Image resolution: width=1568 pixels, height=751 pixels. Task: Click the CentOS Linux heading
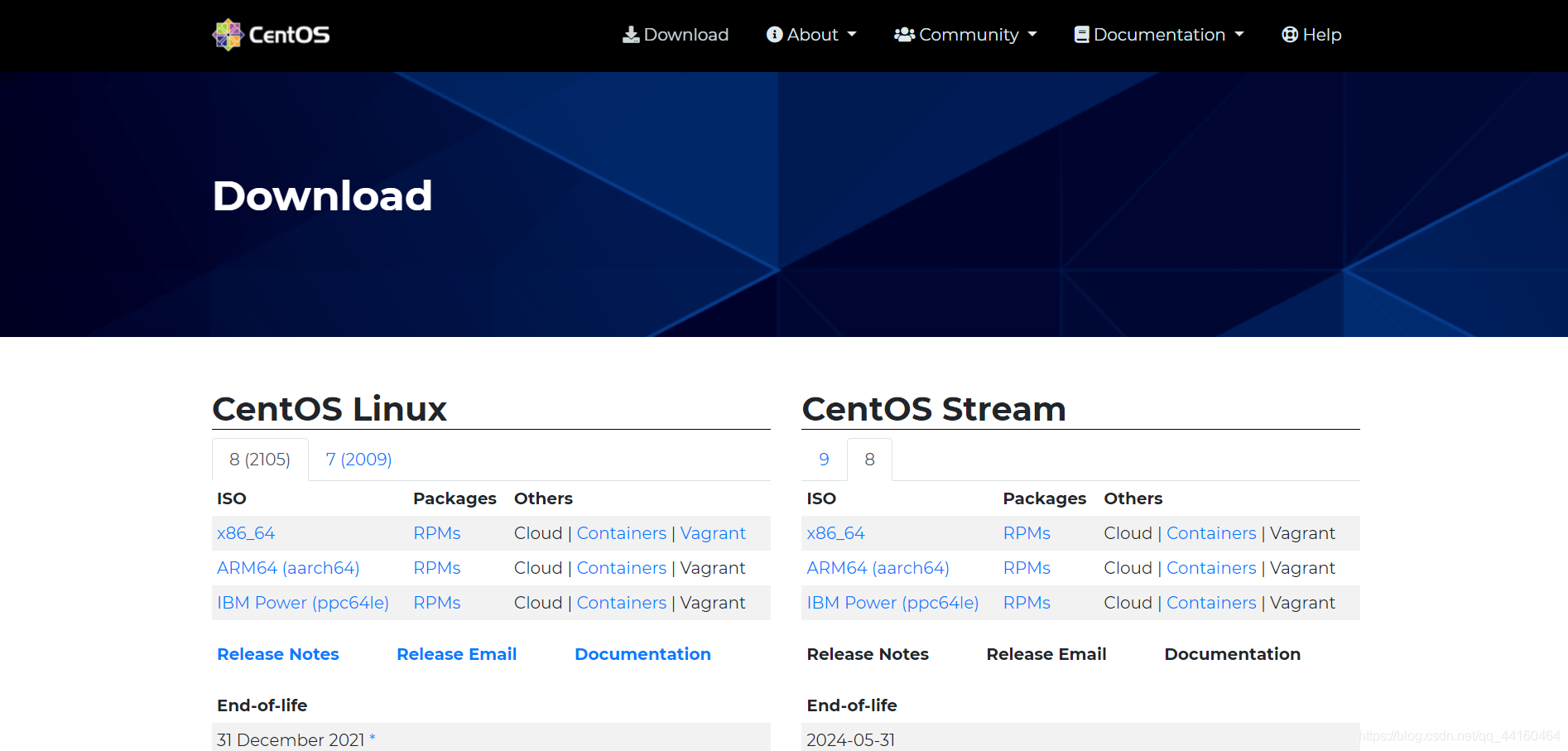point(329,409)
